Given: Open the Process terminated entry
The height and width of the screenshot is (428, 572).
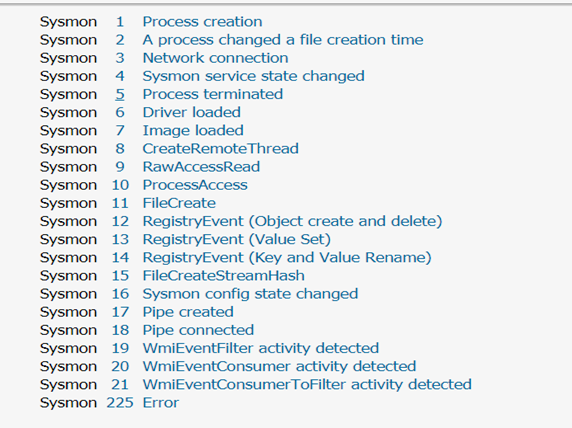Looking at the screenshot, I should point(213,94).
